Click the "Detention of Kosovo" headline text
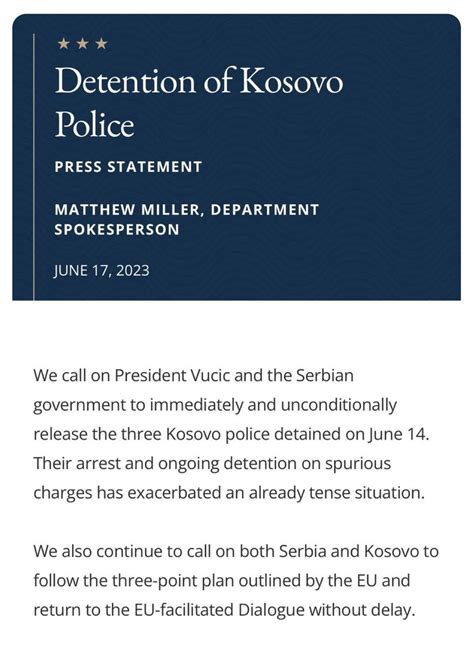This screenshot has width=474, height=660. point(199,80)
